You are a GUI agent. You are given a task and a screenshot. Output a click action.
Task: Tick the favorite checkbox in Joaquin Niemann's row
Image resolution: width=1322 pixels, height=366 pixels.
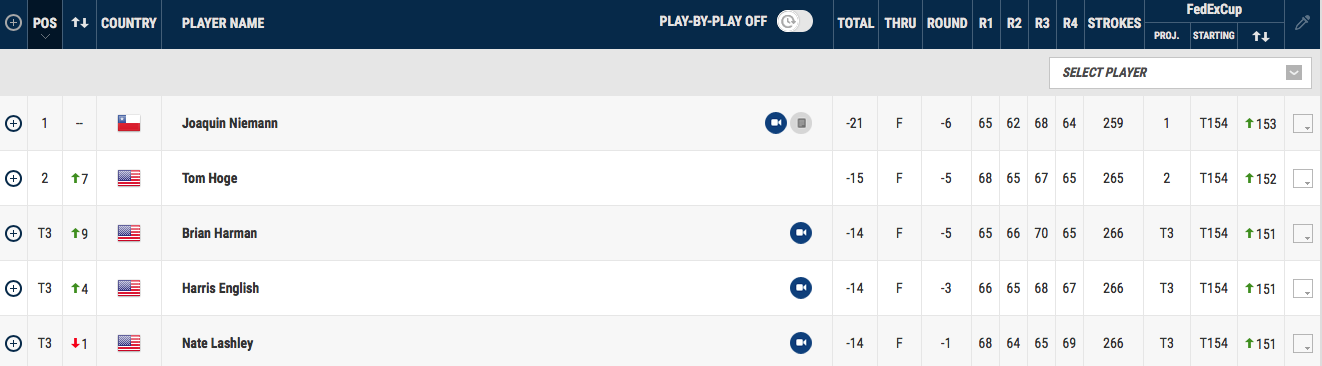(1302, 124)
